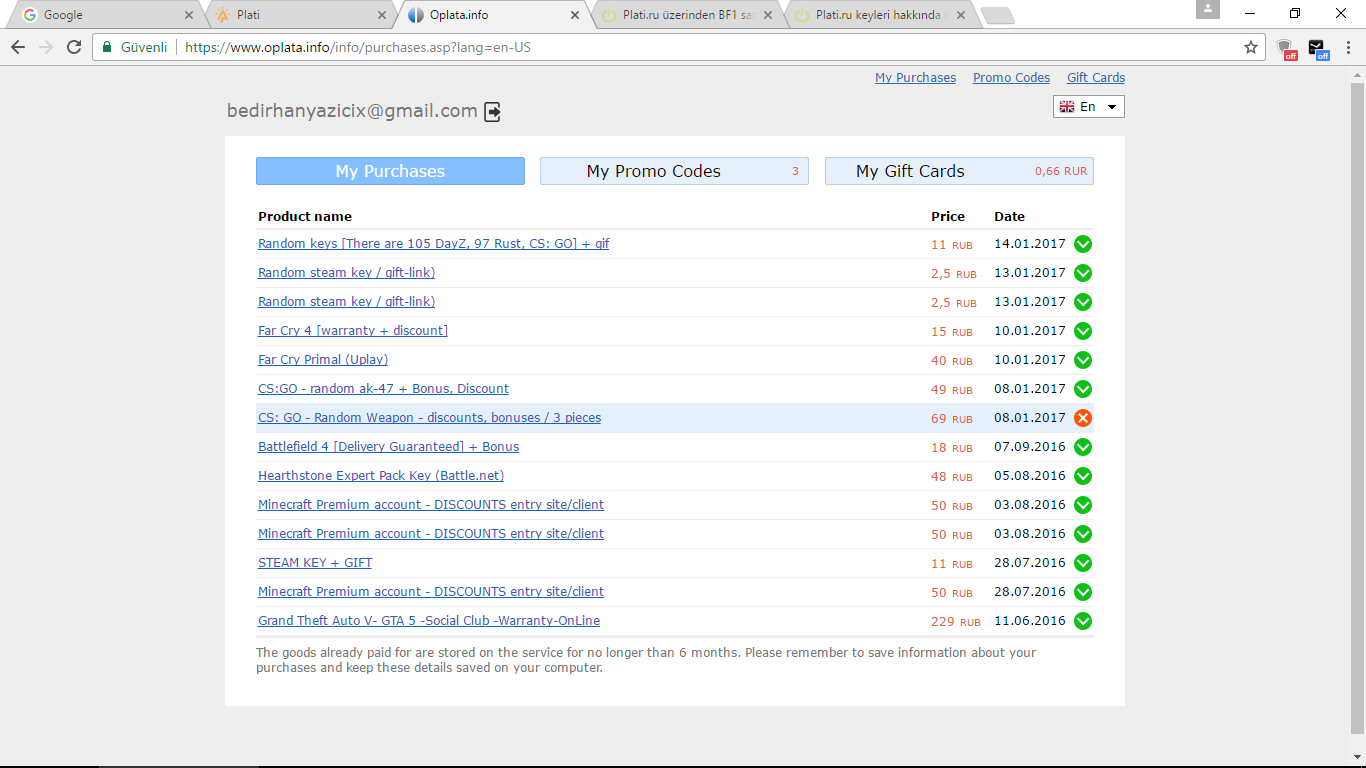Click the green check for CS:GO random ak-47 row
The width and height of the screenshot is (1366, 768).
pos(1083,389)
